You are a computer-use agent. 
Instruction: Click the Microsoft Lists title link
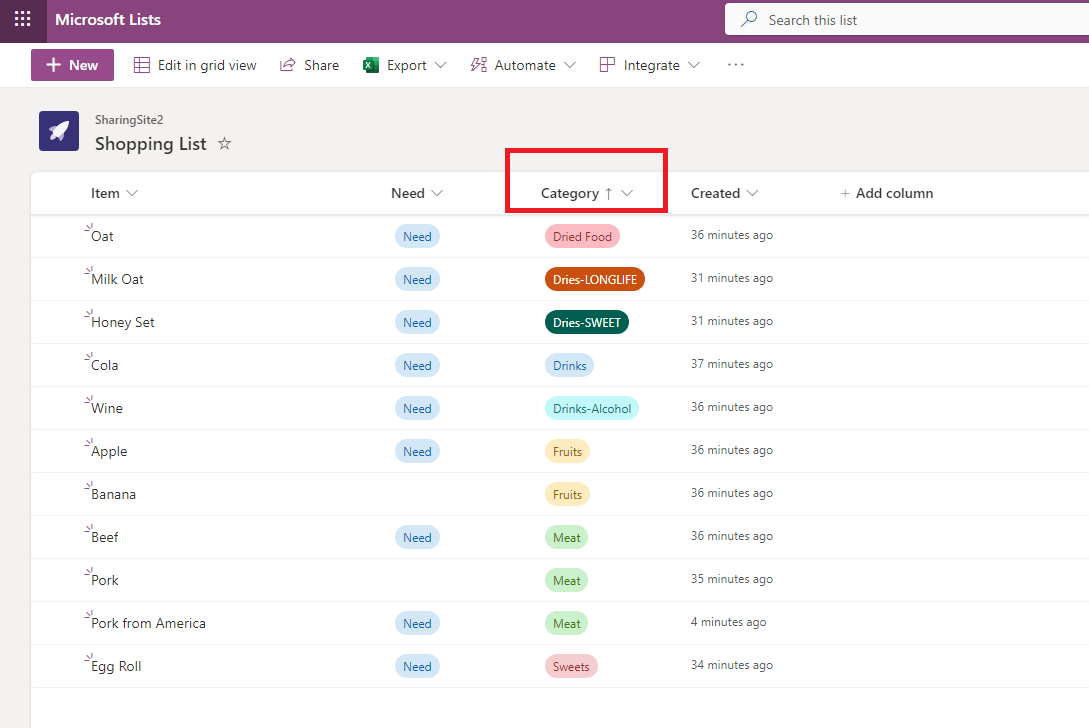(108, 19)
